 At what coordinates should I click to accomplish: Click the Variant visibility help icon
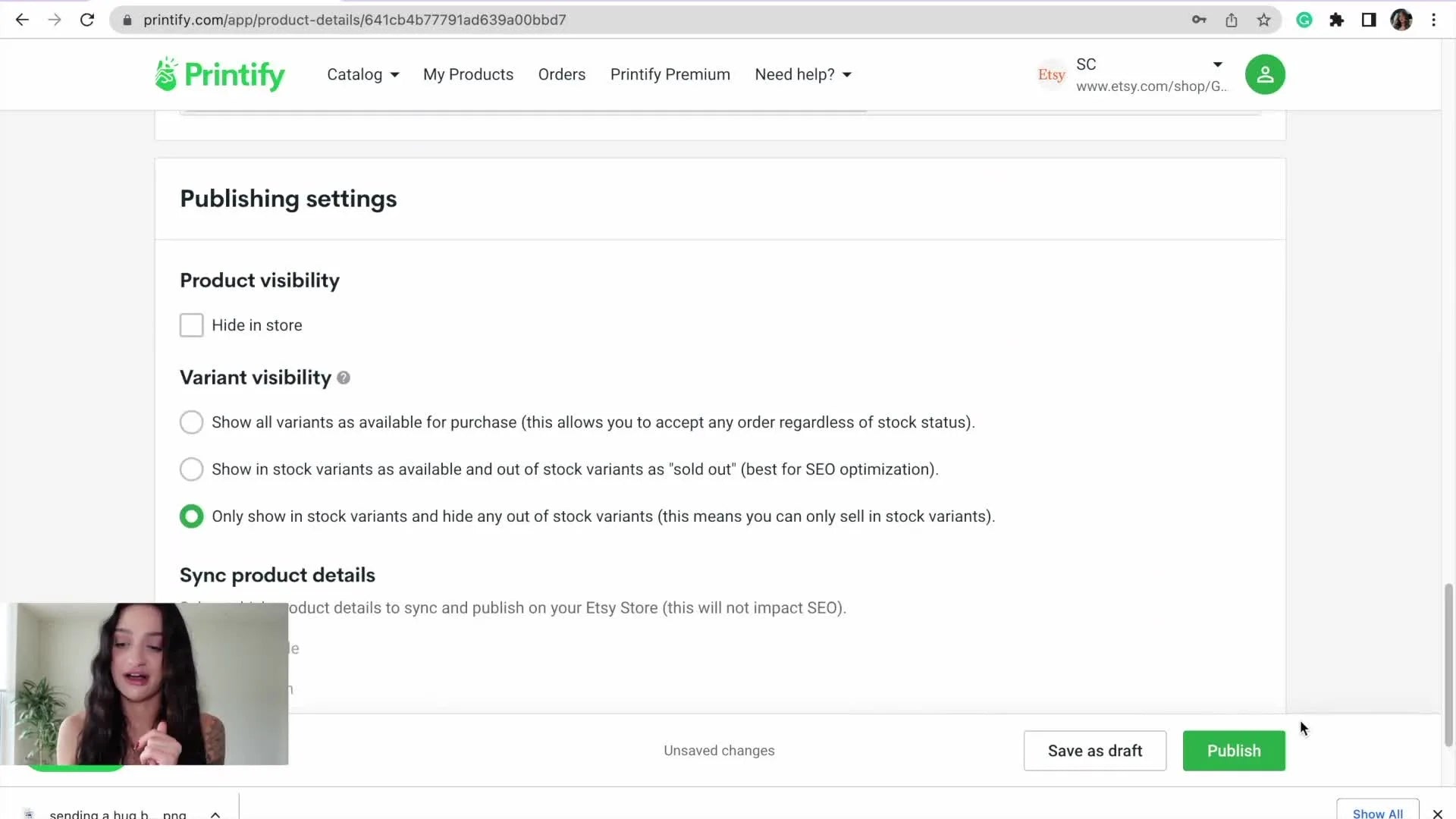[344, 378]
